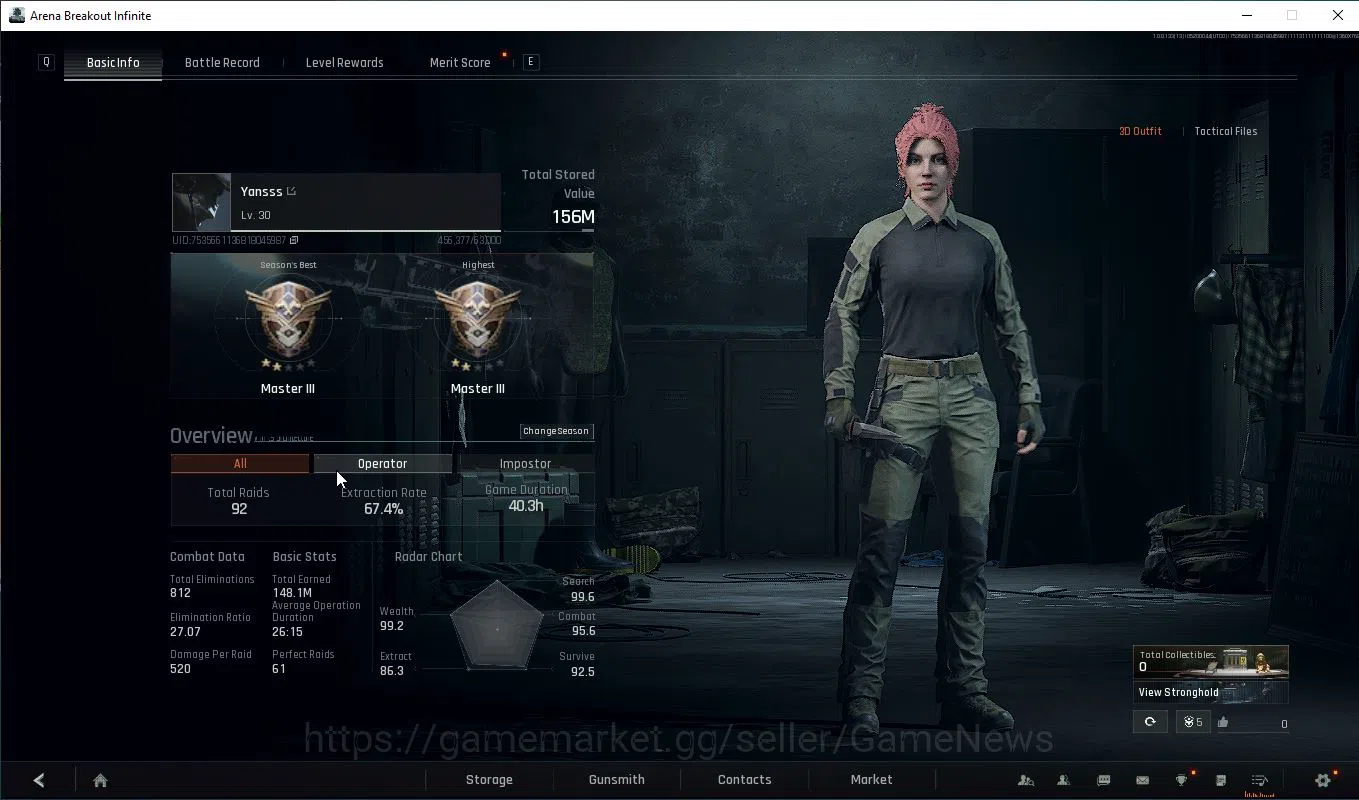
Task: Click the Average Operation Duration value 26:15
Action: click(287, 632)
